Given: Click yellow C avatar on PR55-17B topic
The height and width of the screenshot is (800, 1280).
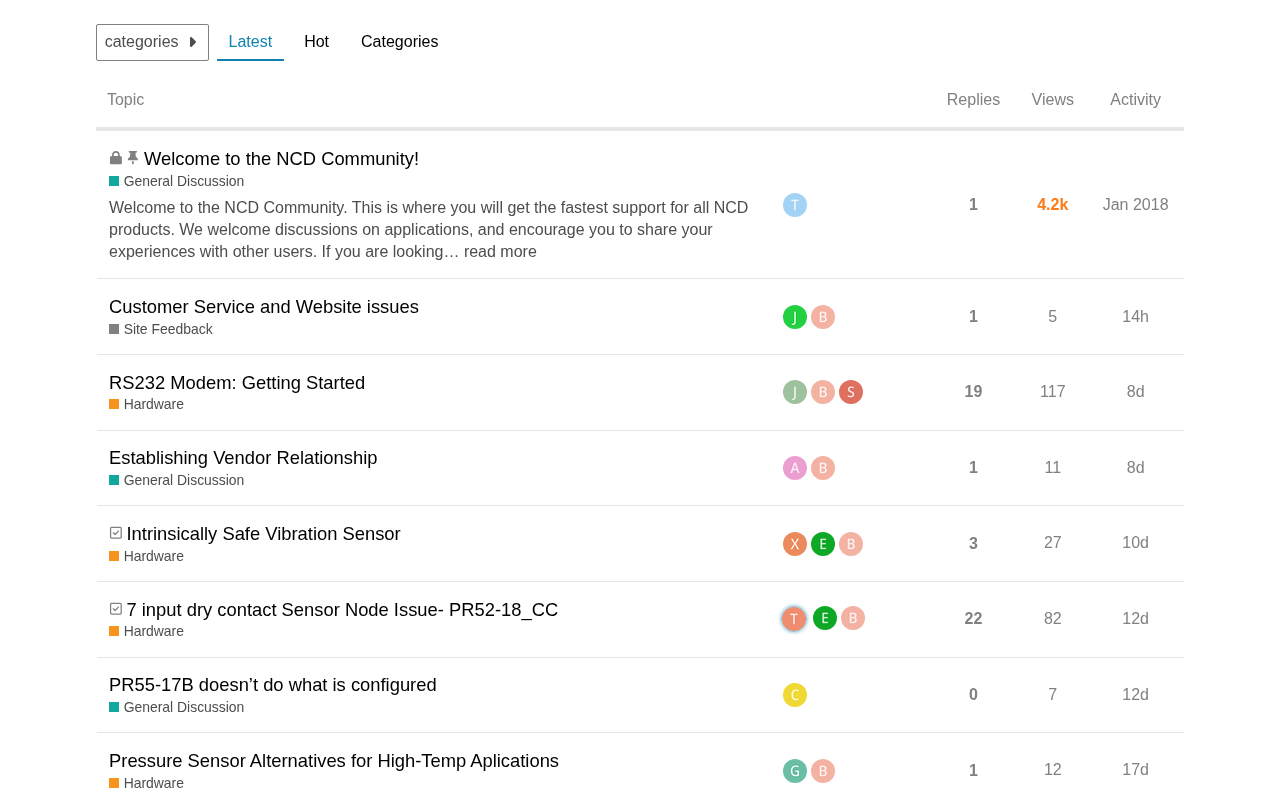Looking at the screenshot, I should 795,695.
